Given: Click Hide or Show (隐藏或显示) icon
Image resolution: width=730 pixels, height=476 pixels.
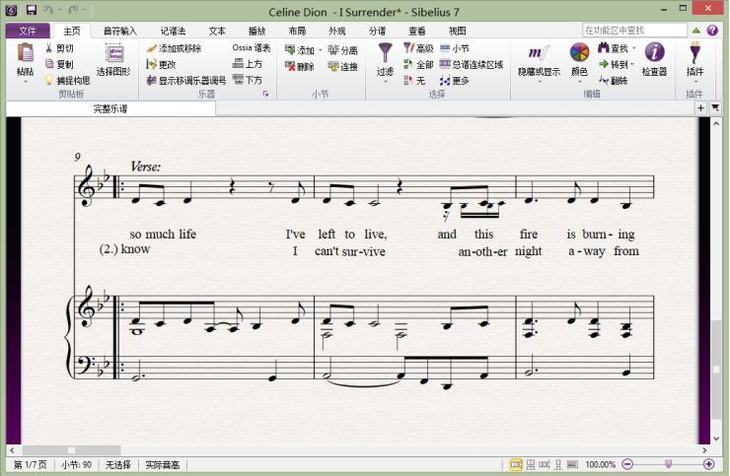Looking at the screenshot, I should click(539, 53).
